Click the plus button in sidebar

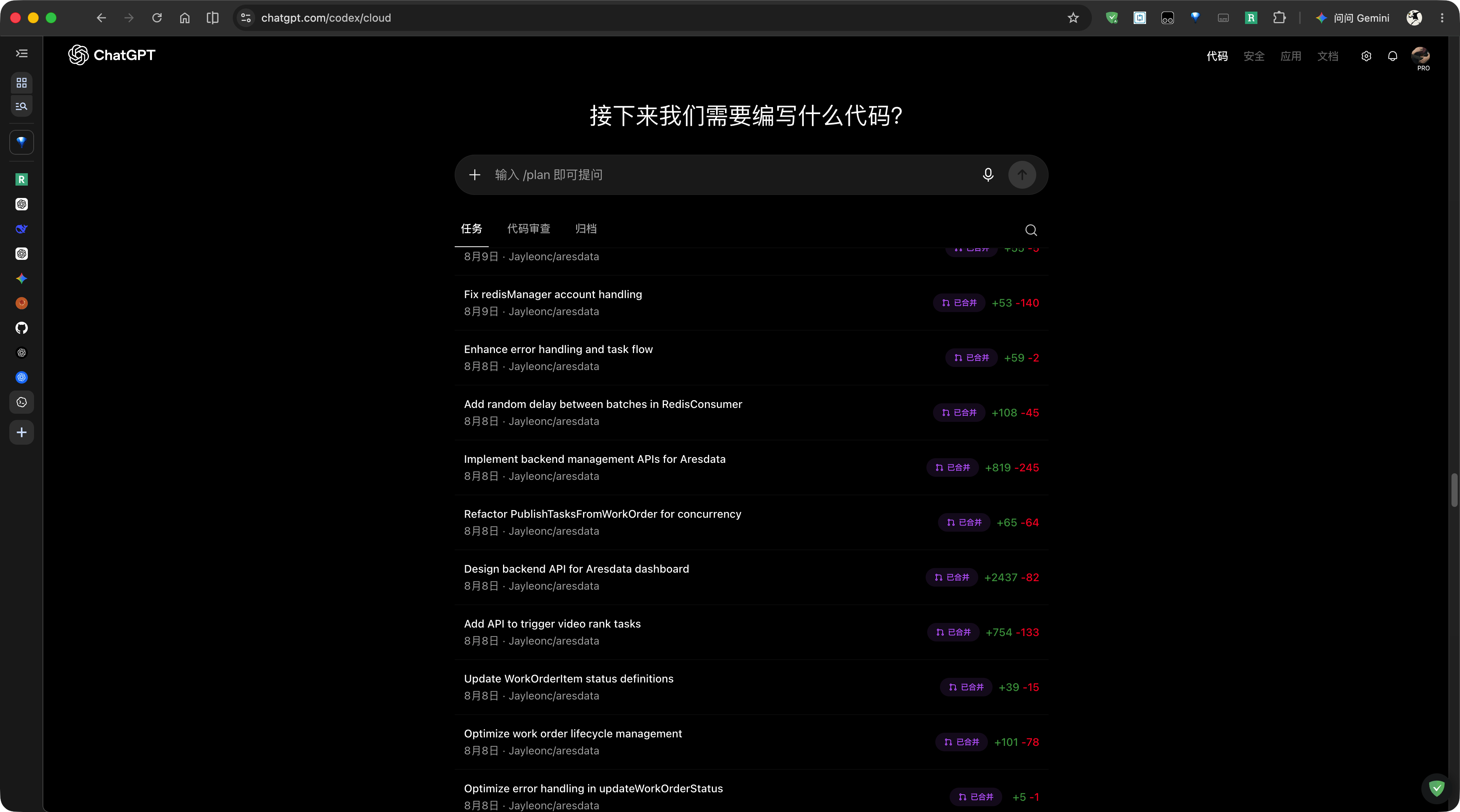click(x=22, y=432)
